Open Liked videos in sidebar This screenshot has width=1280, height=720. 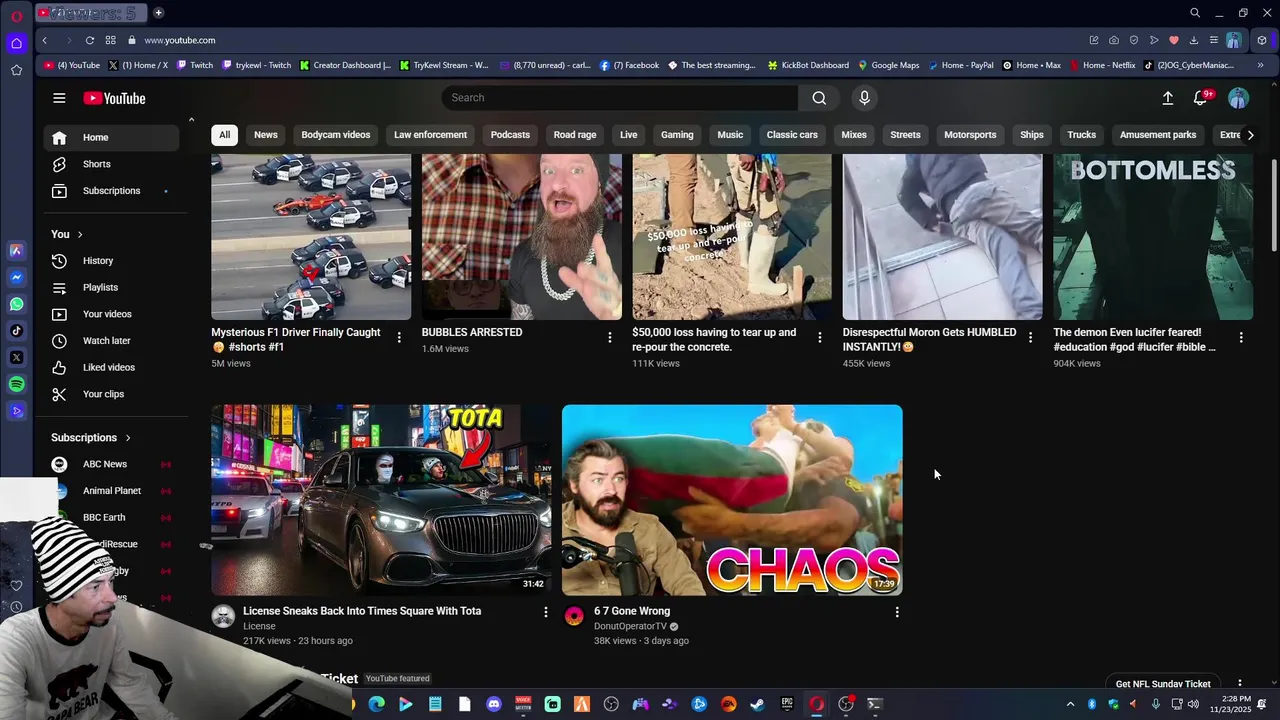coord(111,368)
